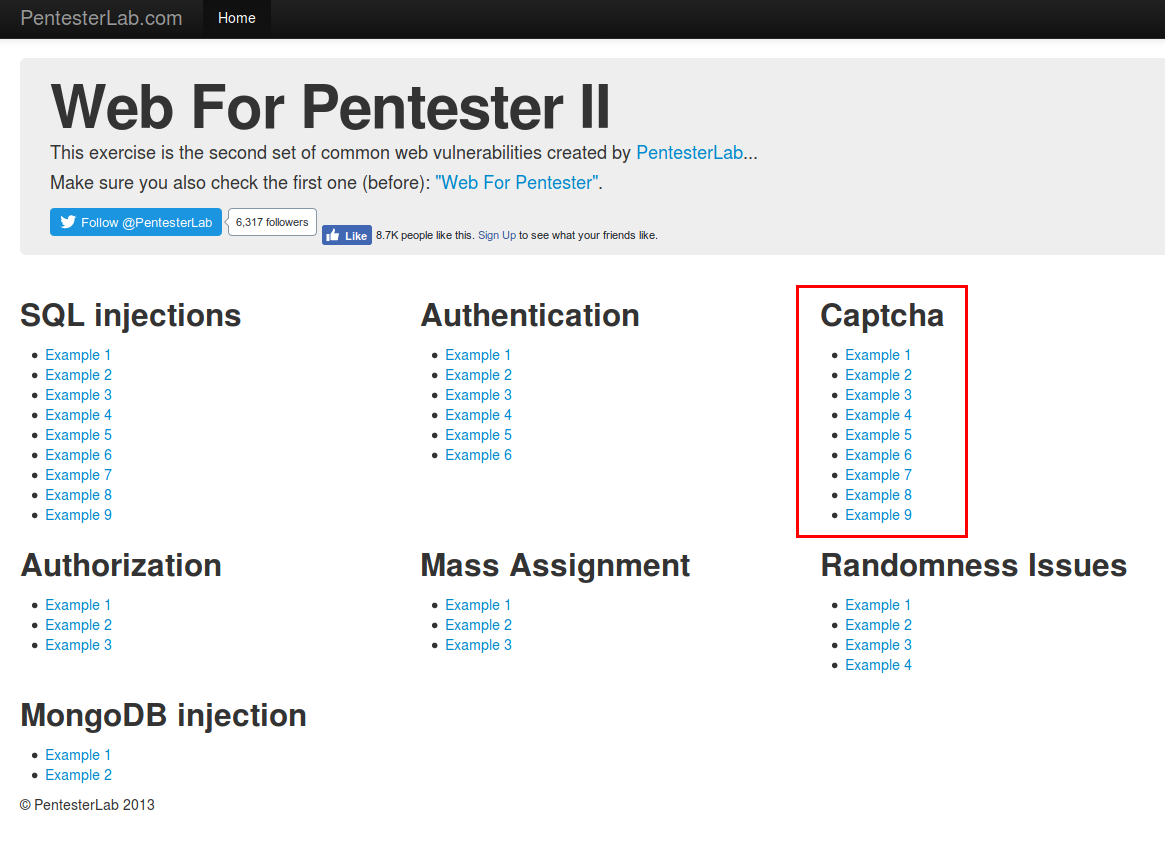Image resolution: width=1165 pixels, height=844 pixels.
Task: Open MongoDB injection Example 2
Action: 78,776
